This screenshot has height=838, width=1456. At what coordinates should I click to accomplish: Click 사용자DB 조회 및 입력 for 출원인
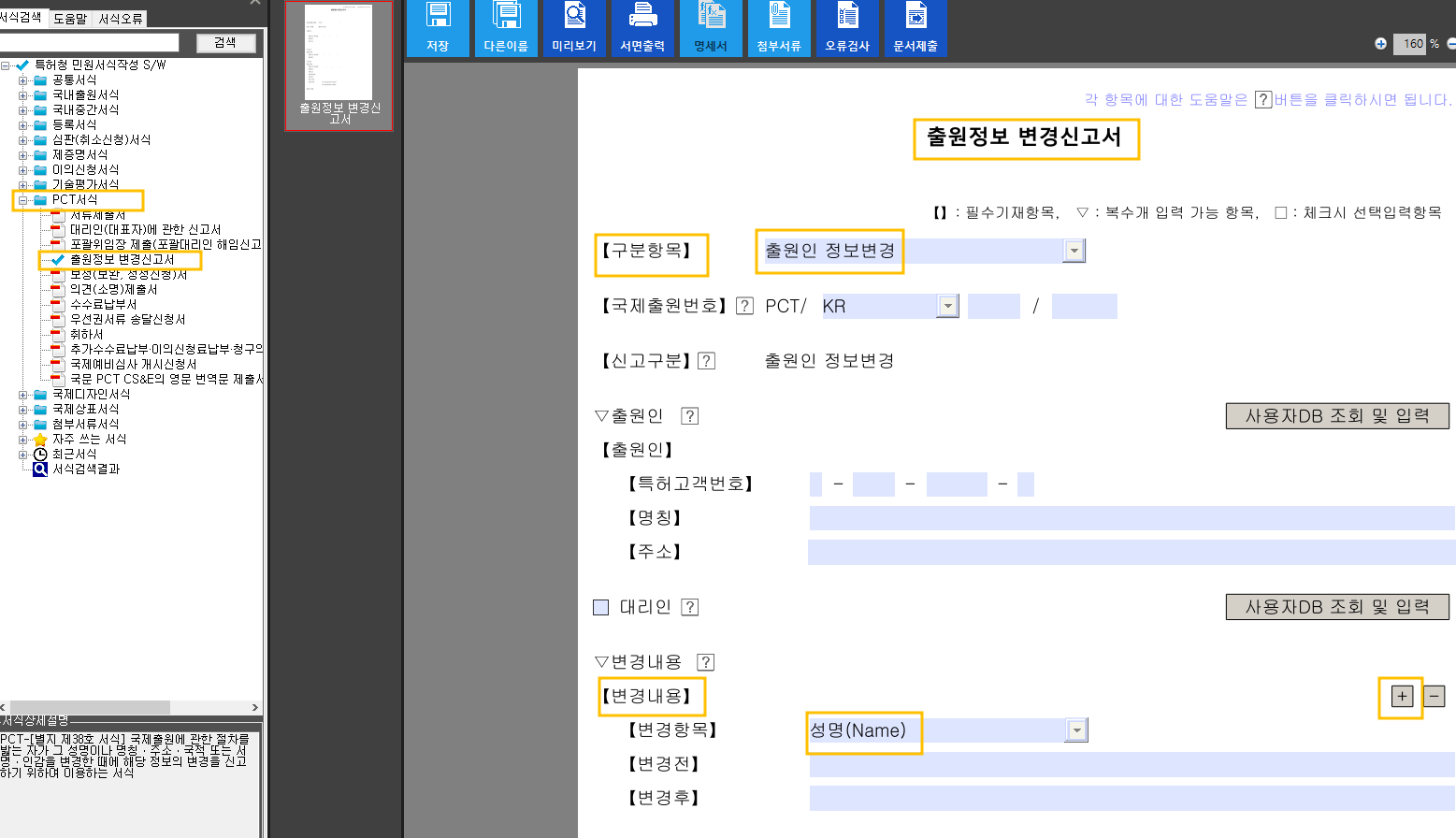pyautogui.click(x=1336, y=415)
